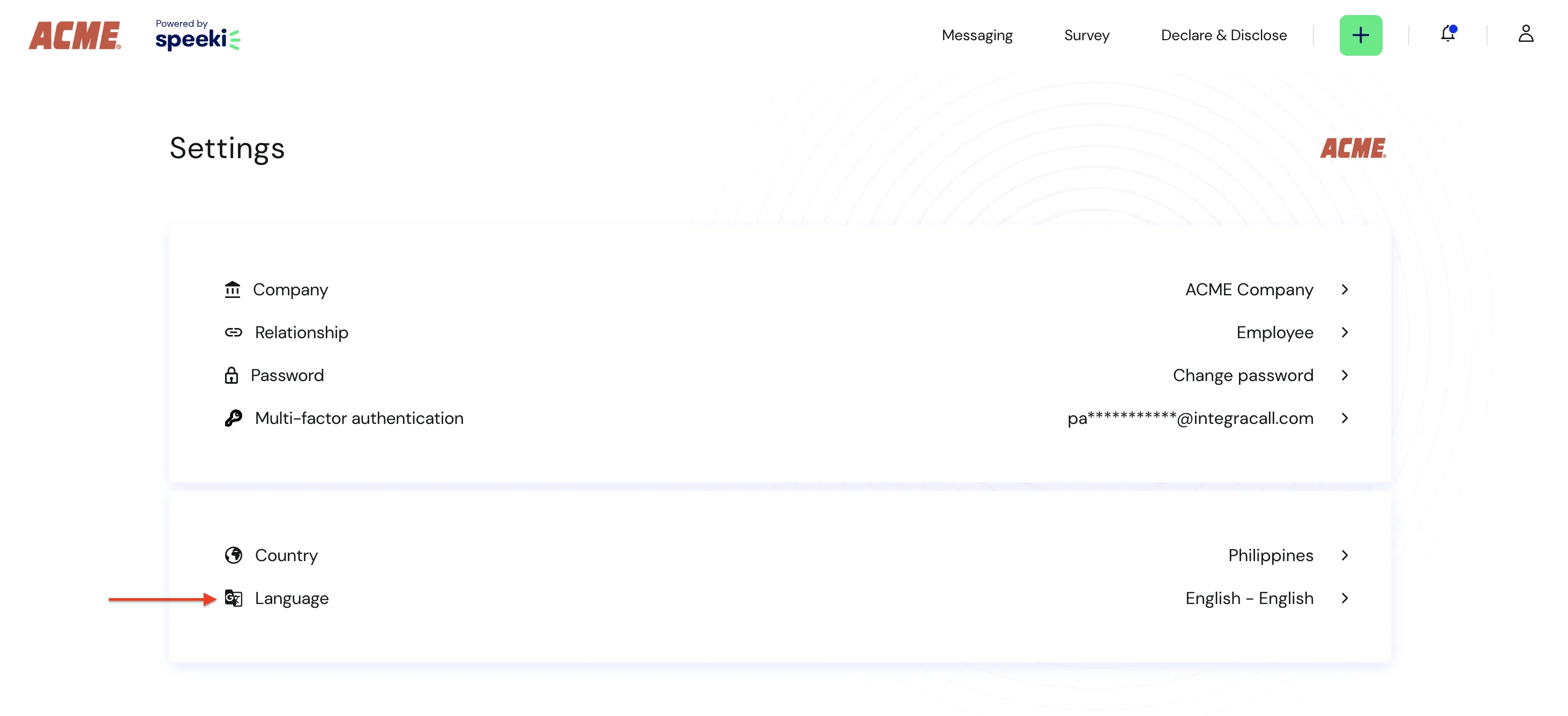The image size is (1568, 716).
Task: Click the English - English value
Action: (x=1249, y=599)
